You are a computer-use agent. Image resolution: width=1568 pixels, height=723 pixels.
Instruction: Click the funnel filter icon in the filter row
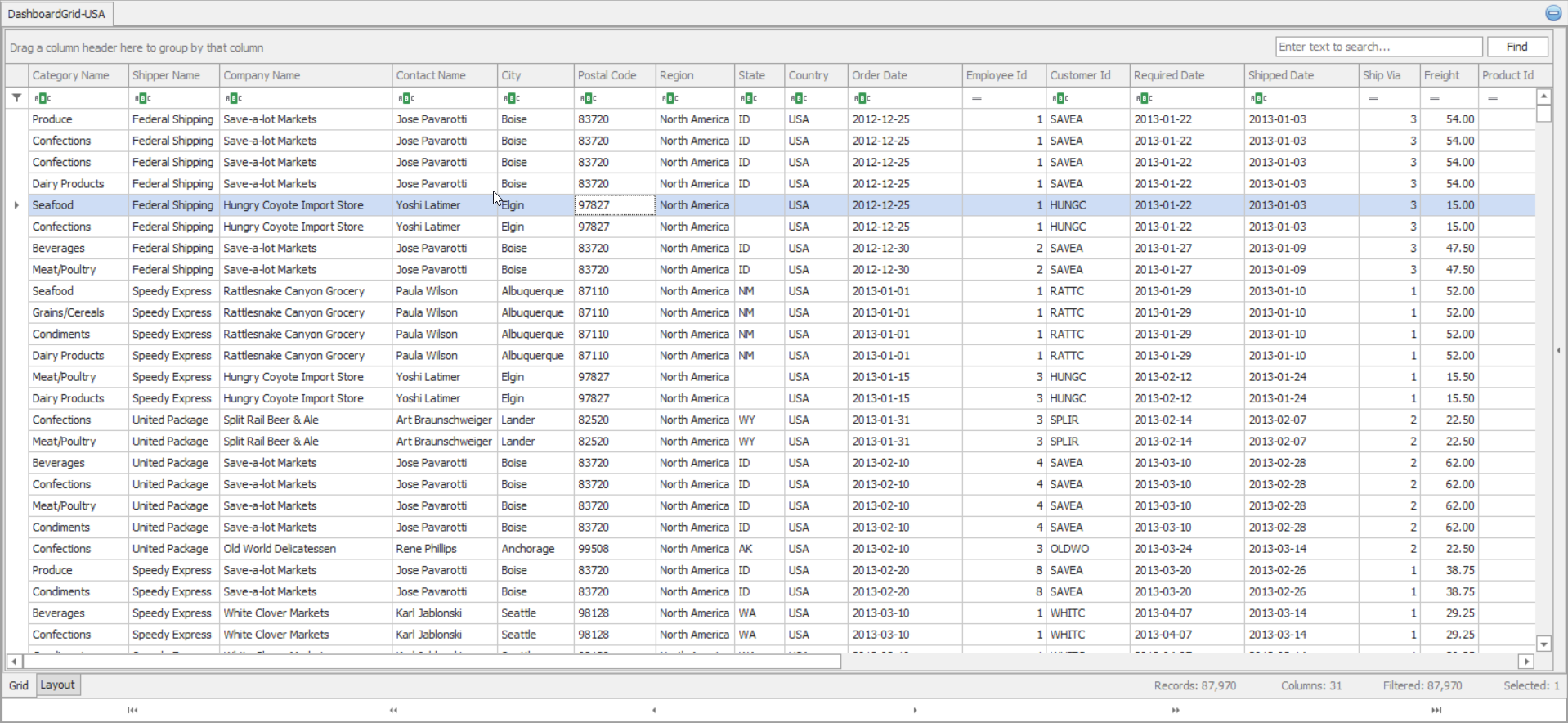[16, 98]
